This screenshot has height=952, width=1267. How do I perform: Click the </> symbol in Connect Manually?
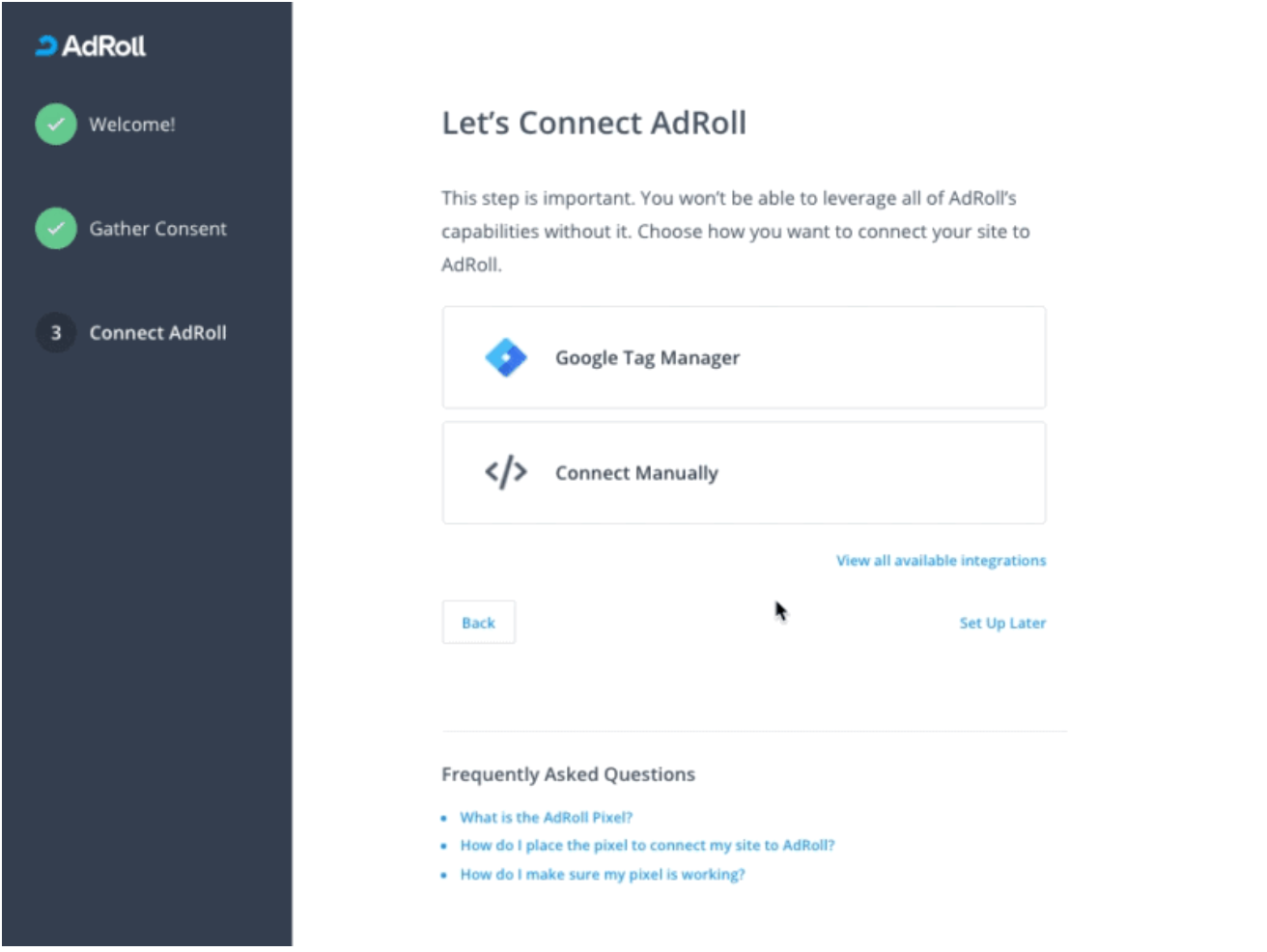coord(505,472)
